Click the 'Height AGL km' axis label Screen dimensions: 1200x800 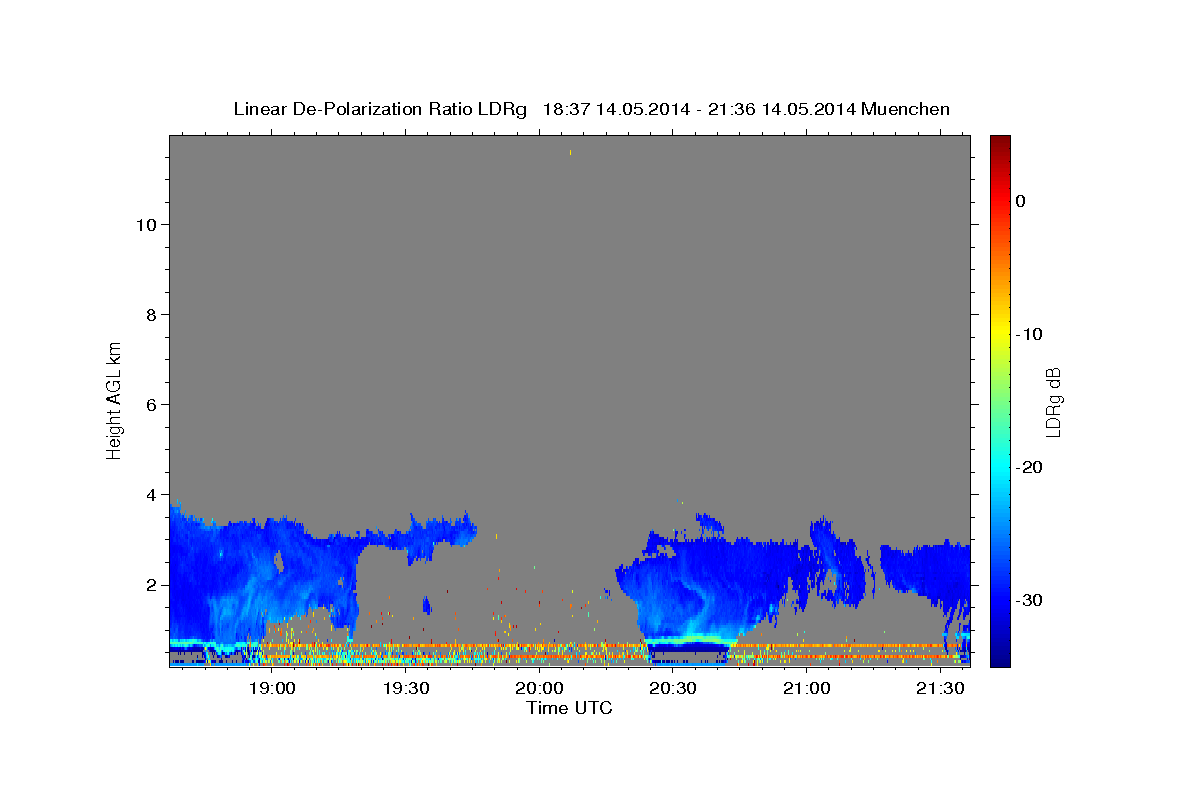[x=114, y=399]
